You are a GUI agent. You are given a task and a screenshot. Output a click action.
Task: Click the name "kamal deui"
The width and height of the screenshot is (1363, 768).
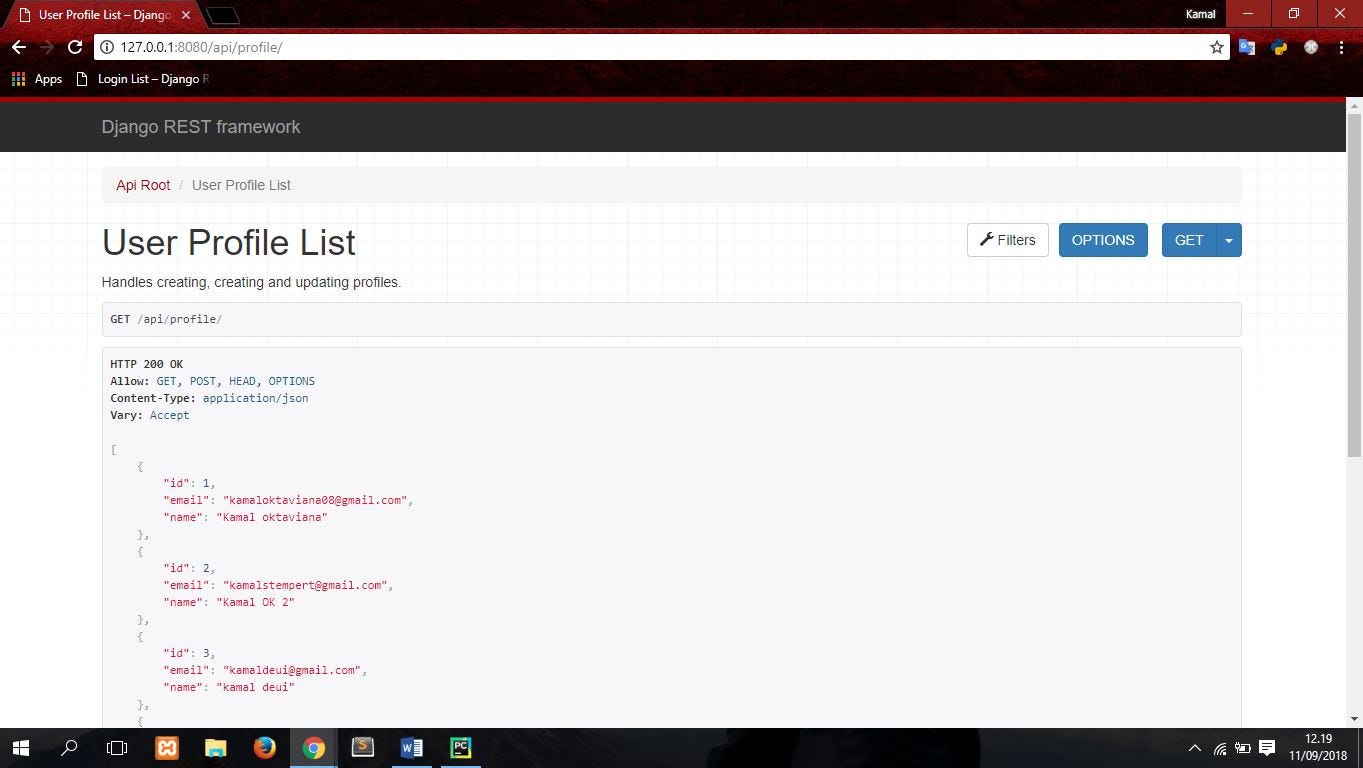click(x=255, y=687)
